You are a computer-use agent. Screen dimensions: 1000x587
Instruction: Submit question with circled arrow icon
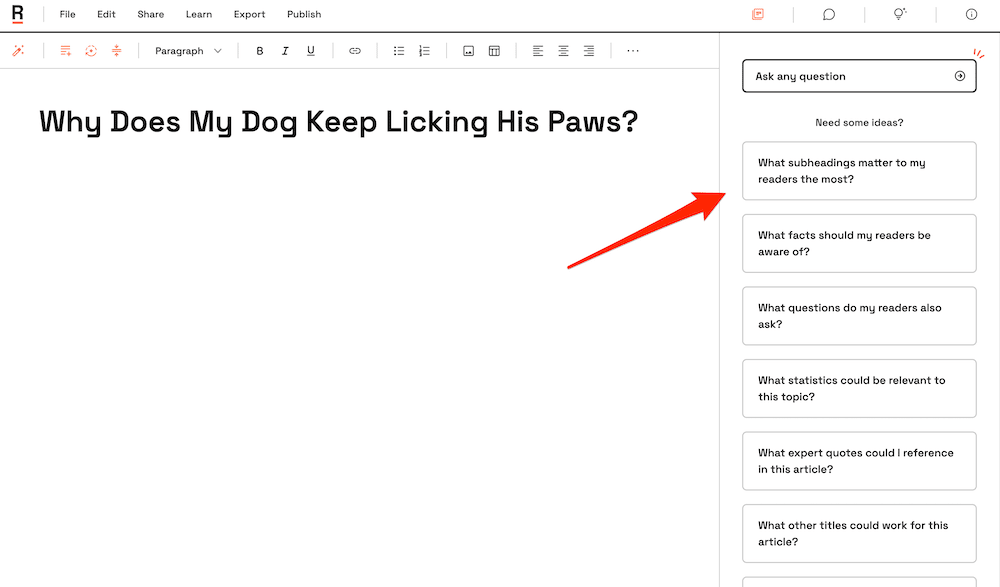point(960,76)
